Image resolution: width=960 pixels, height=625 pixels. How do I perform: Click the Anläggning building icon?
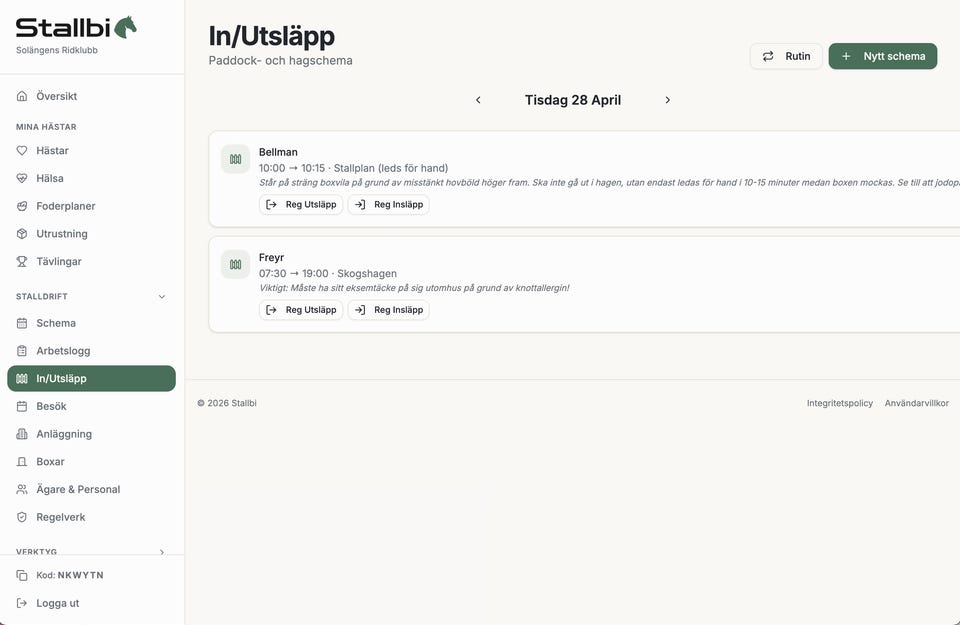coord(22,434)
